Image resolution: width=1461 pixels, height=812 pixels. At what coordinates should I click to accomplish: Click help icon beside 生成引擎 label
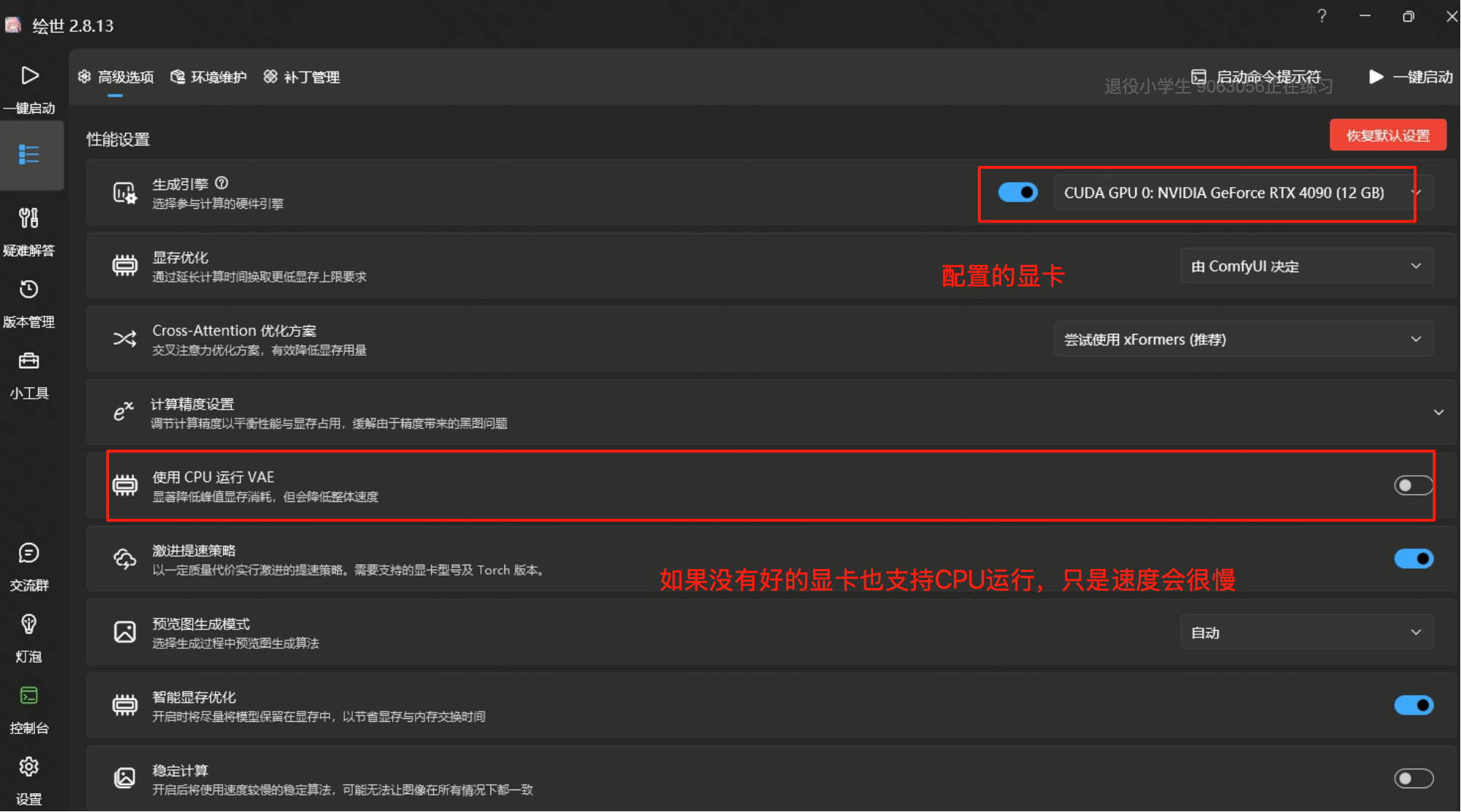pyautogui.click(x=222, y=183)
